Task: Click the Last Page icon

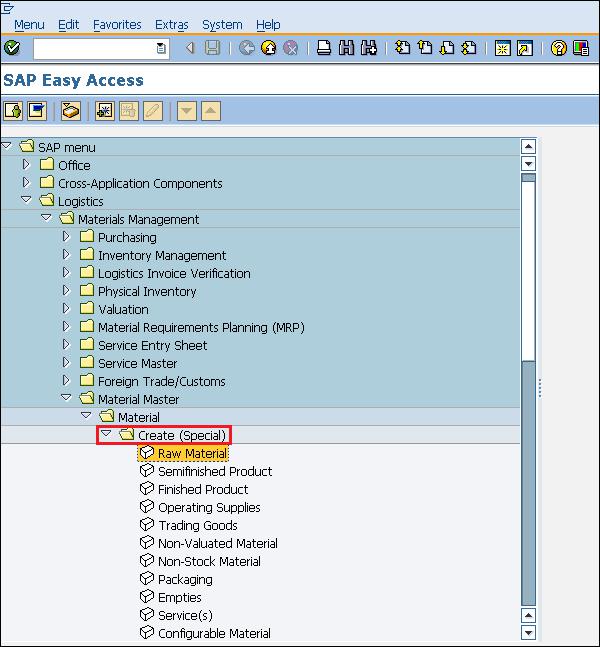Action: tap(469, 48)
